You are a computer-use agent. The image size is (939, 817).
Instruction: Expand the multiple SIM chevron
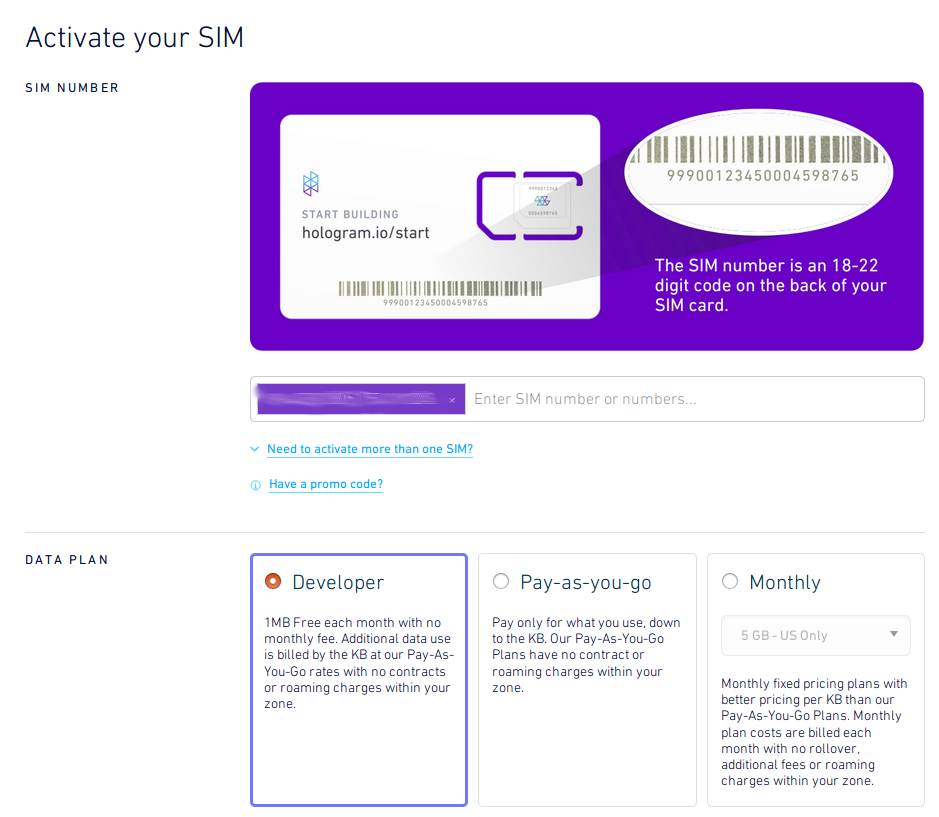(255, 449)
